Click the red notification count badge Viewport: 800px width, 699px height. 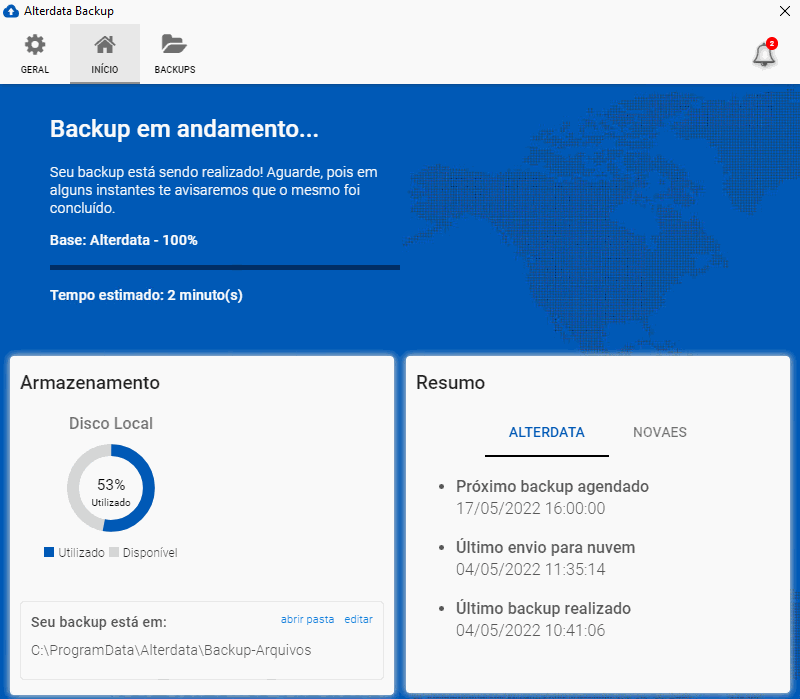click(x=771, y=44)
